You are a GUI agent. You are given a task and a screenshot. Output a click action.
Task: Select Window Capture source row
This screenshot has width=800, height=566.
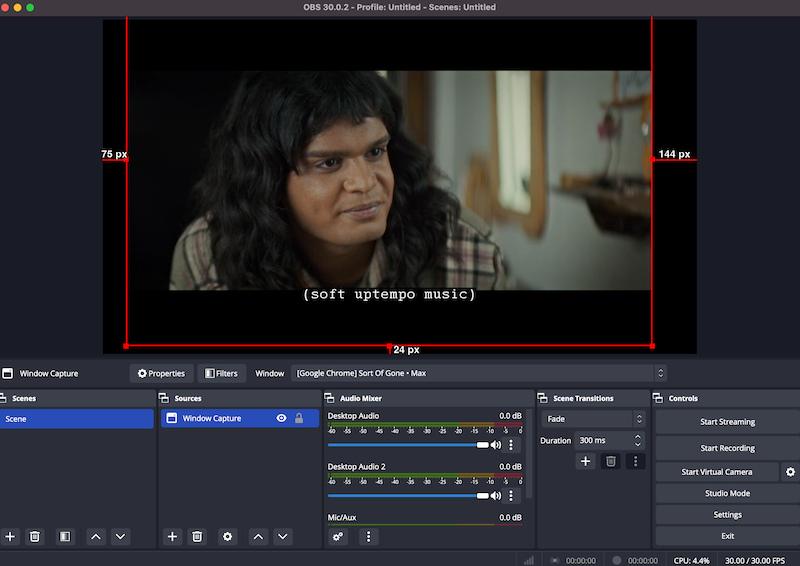coord(240,419)
